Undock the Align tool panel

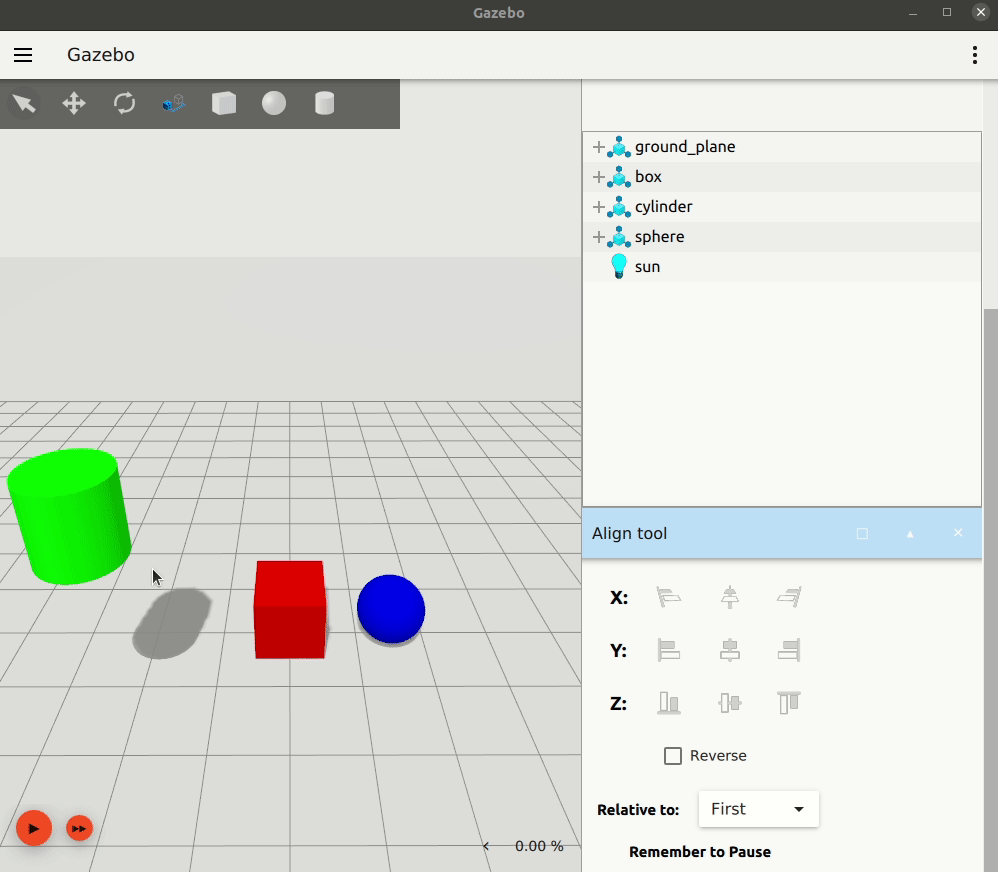(x=862, y=533)
